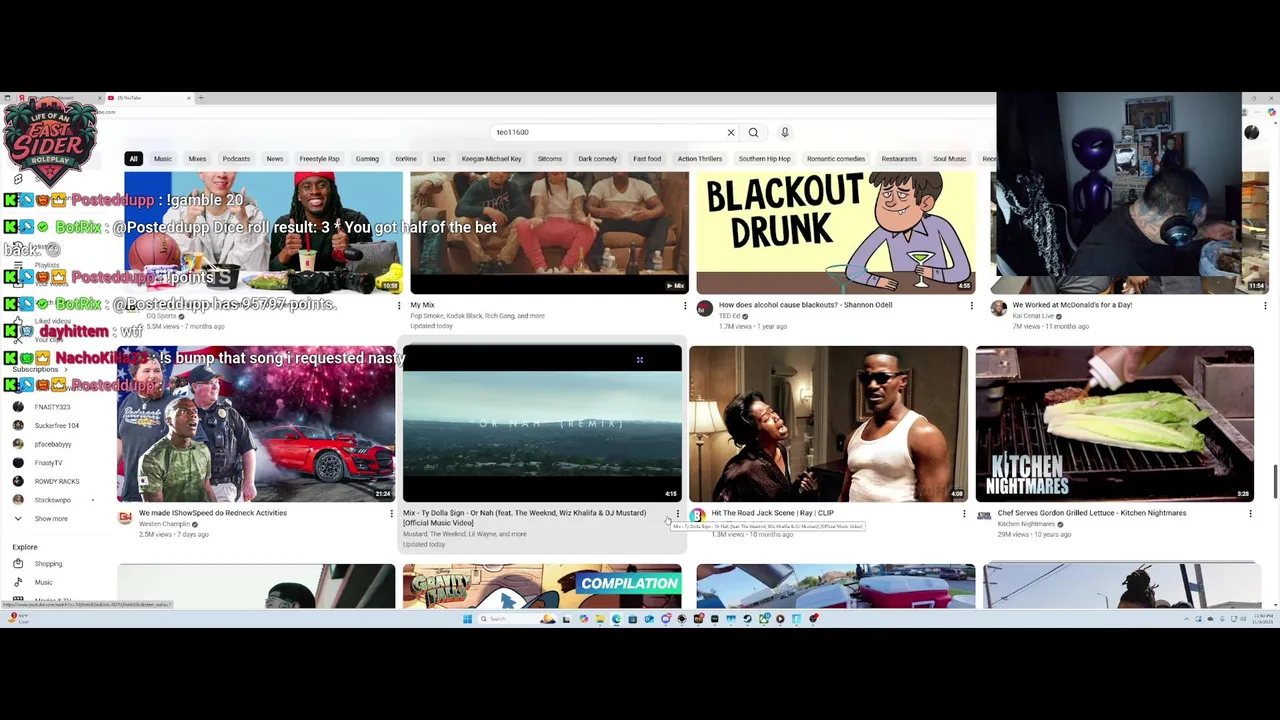
Task: Close the YouTube browser tab
Action: 189,98
